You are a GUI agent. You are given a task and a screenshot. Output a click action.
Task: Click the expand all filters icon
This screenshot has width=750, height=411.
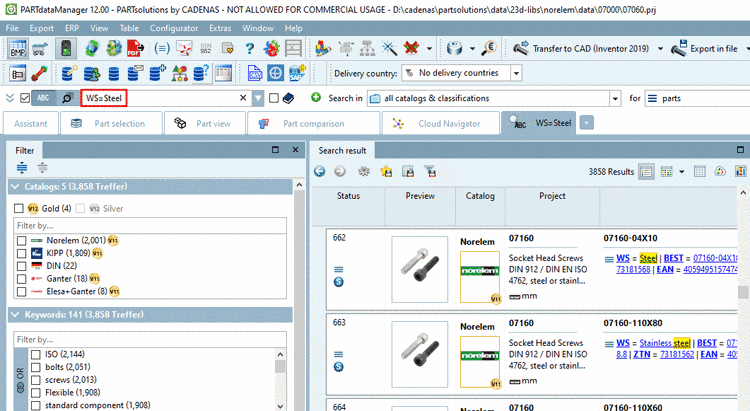point(22,167)
